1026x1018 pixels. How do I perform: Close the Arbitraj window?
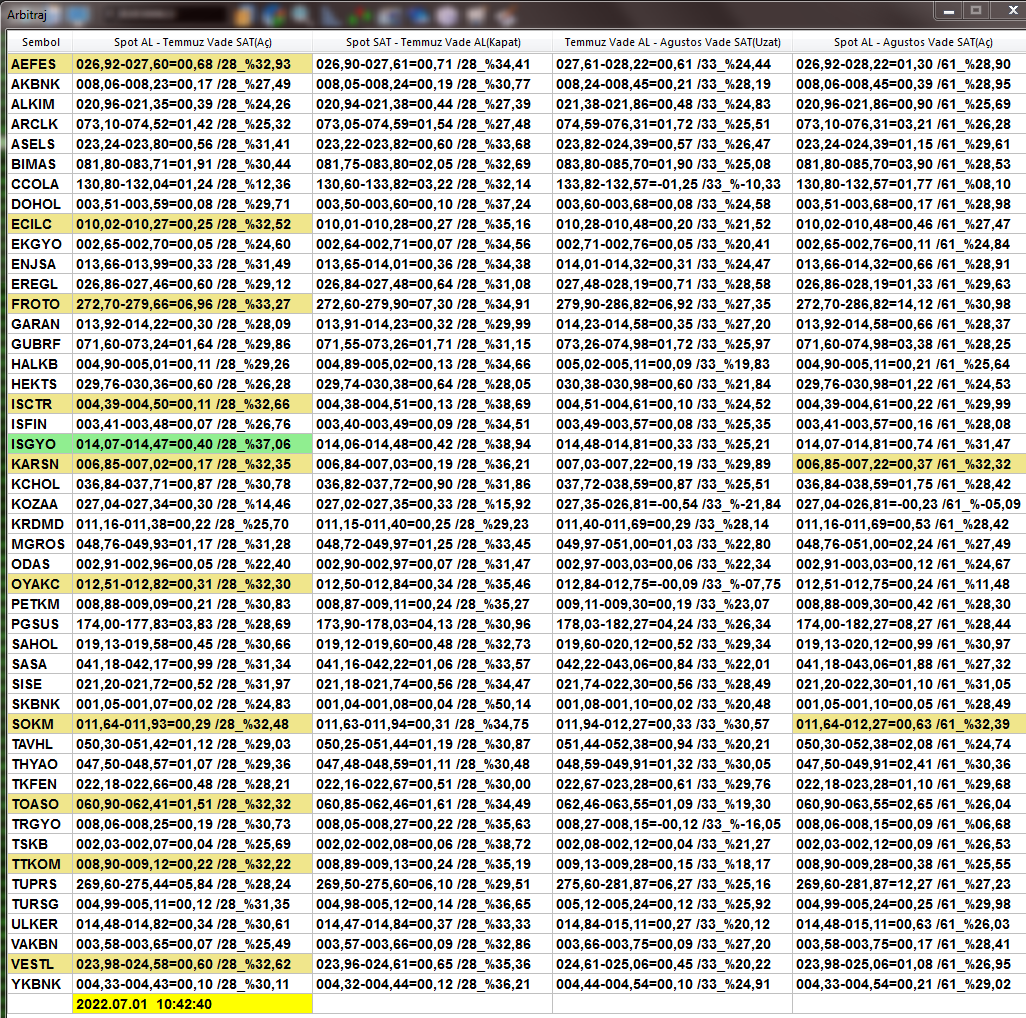tap(1008, 11)
